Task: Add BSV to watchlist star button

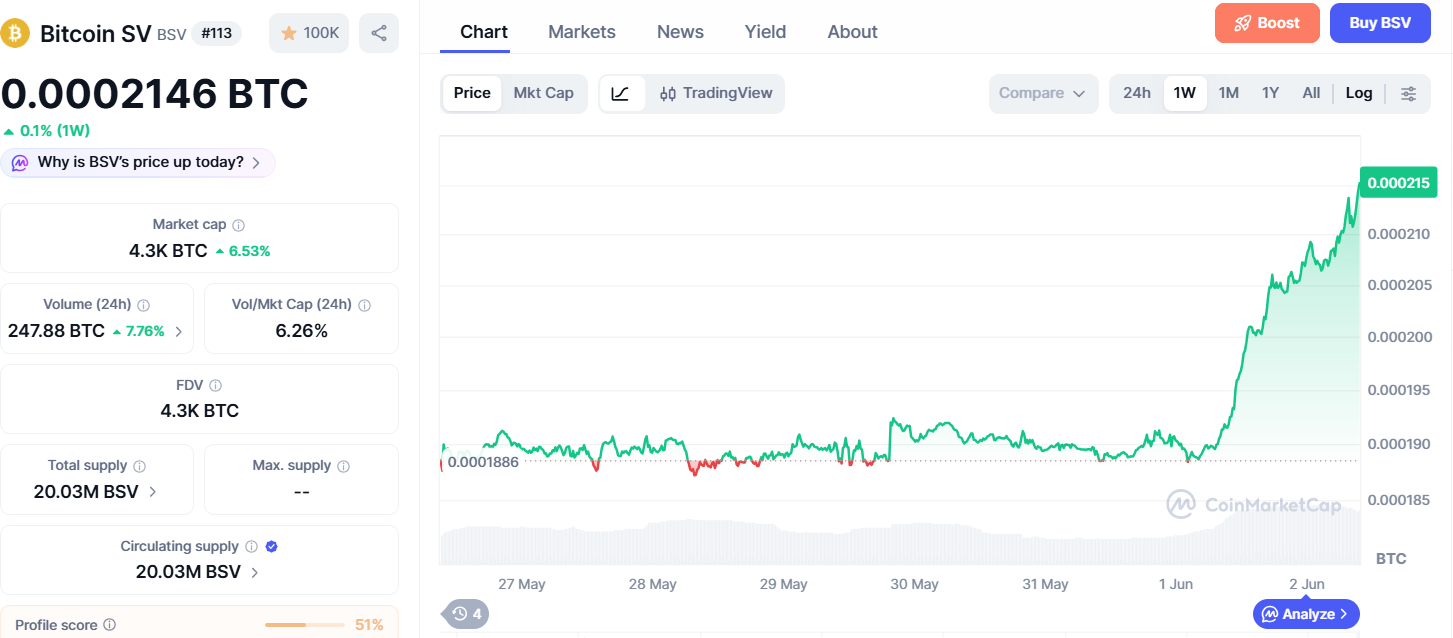Action: tap(309, 33)
